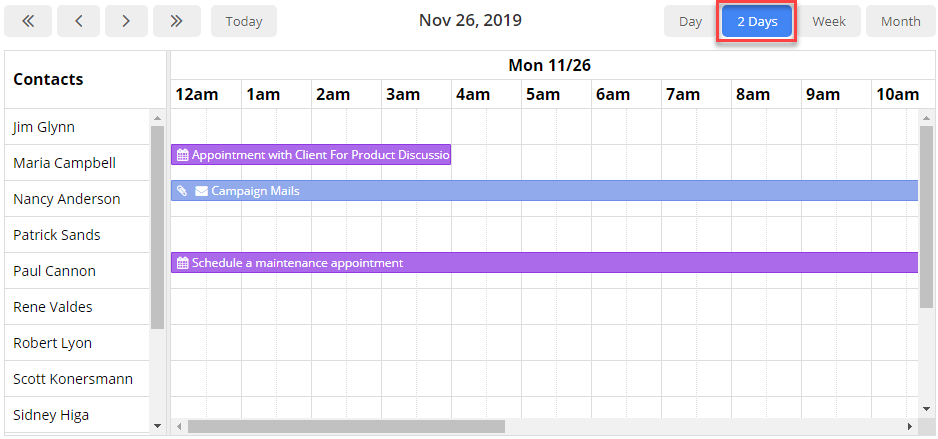This screenshot has height=439, width=938.
Task: Open Schedule a maintenance appointment event
Action: (544, 263)
